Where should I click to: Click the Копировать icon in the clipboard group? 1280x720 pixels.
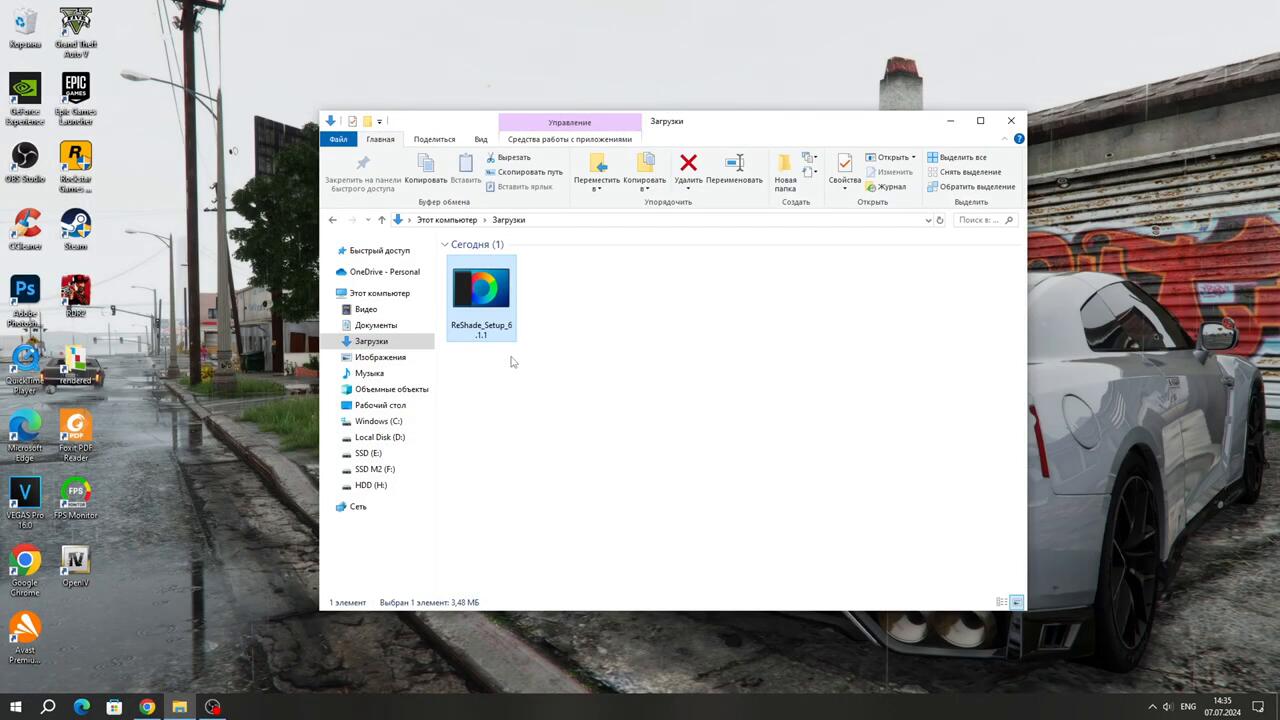(426, 164)
